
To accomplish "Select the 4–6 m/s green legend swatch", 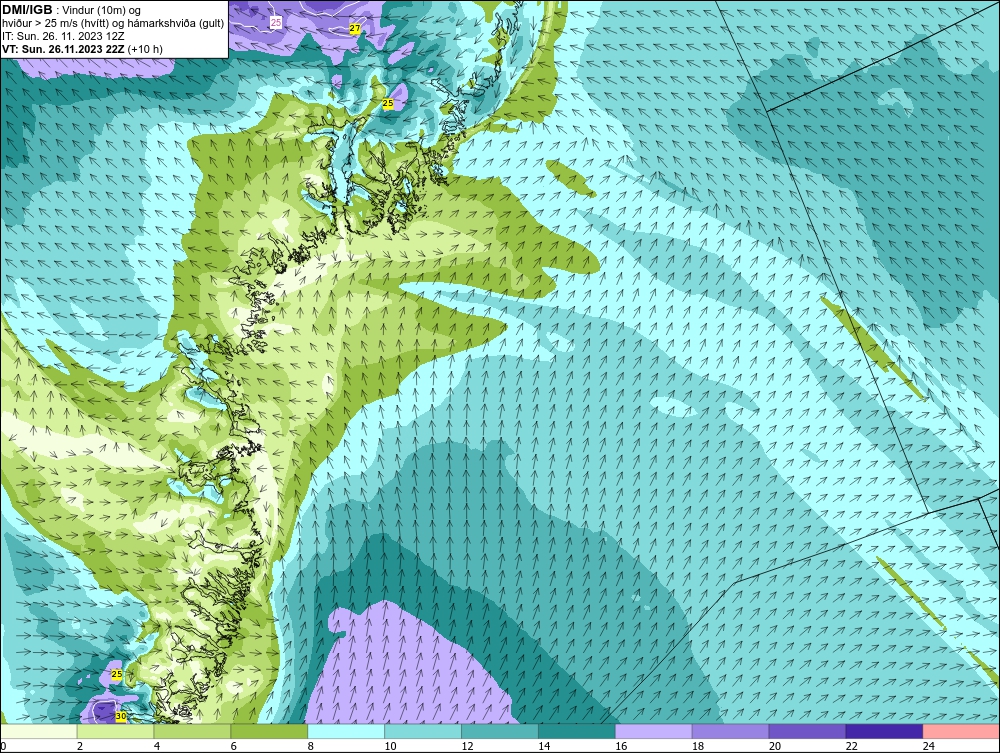I will 193,731.
